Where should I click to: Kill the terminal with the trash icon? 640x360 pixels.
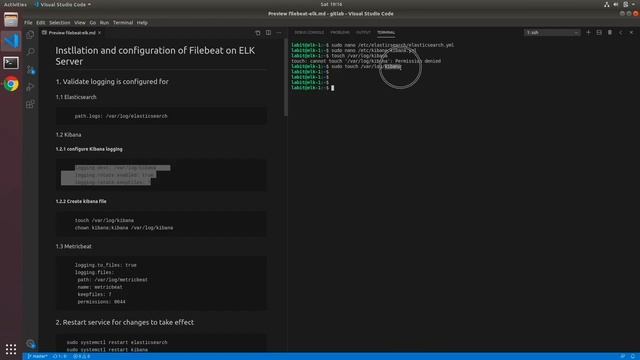(x=610, y=32)
